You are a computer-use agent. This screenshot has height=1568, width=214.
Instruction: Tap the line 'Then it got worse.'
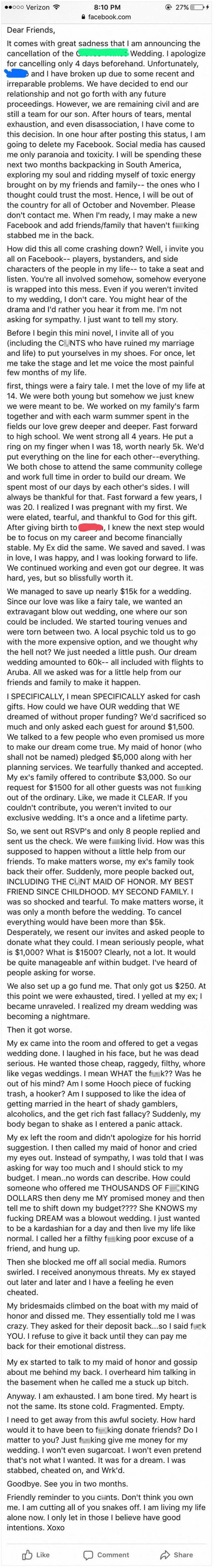(x=43, y=1029)
